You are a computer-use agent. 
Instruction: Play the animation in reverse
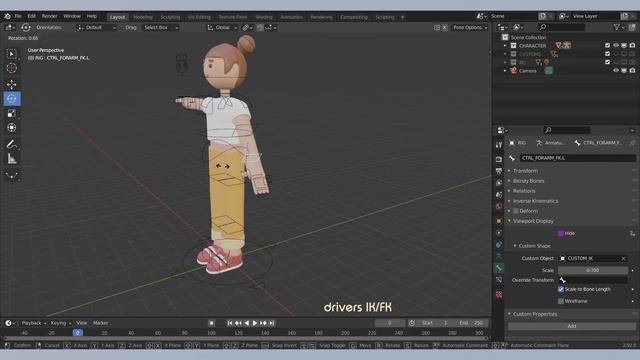point(247,323)
